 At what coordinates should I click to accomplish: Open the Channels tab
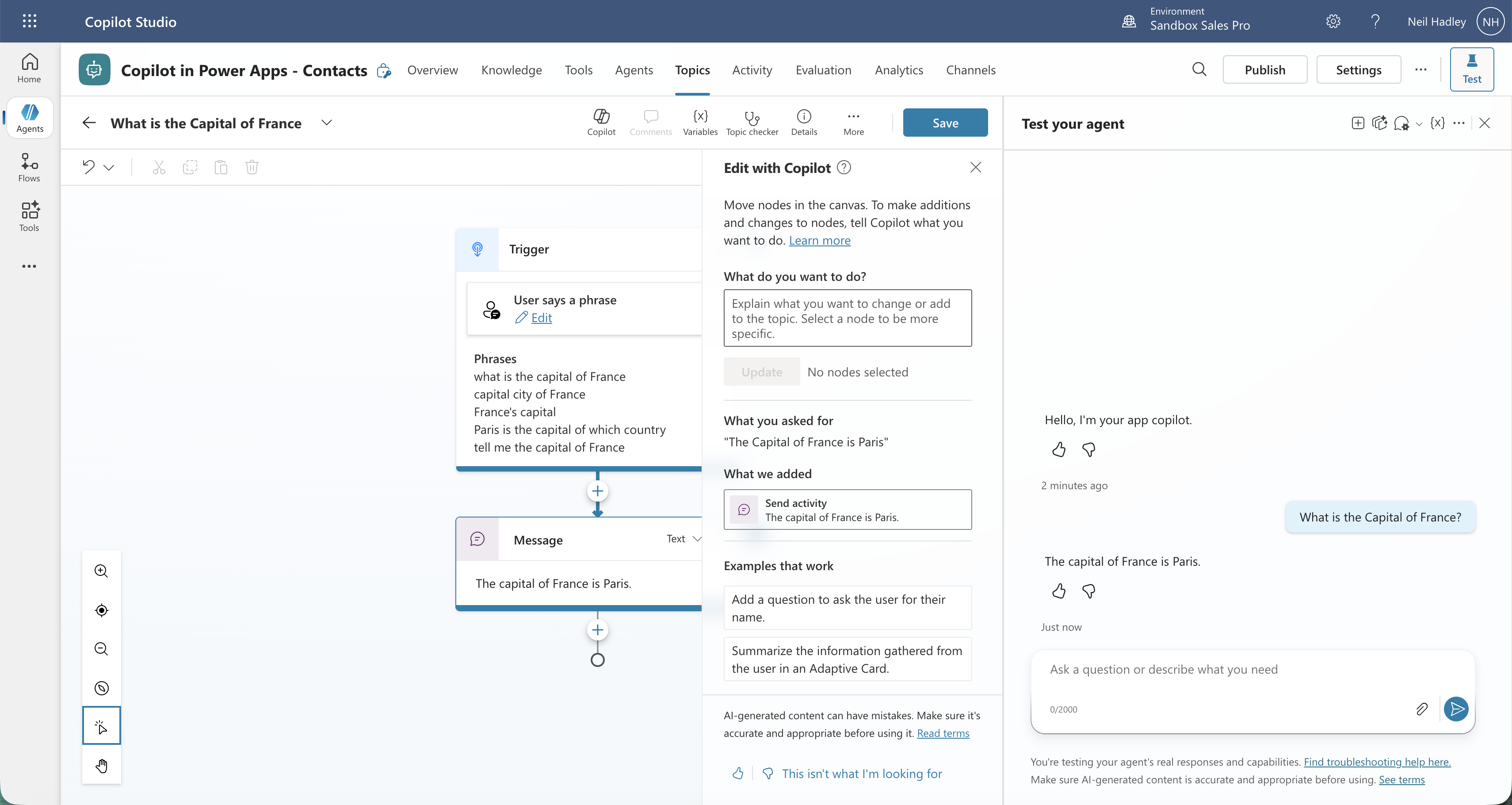pos(971,70)
